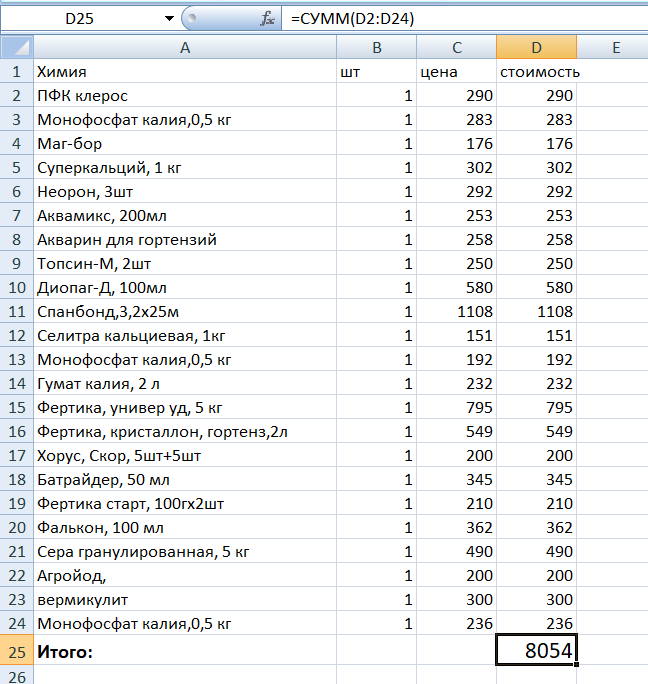Click header cell 'стоимость'
Image resolution: width=648 pixels, height=684 pixels.
[536, 71]
